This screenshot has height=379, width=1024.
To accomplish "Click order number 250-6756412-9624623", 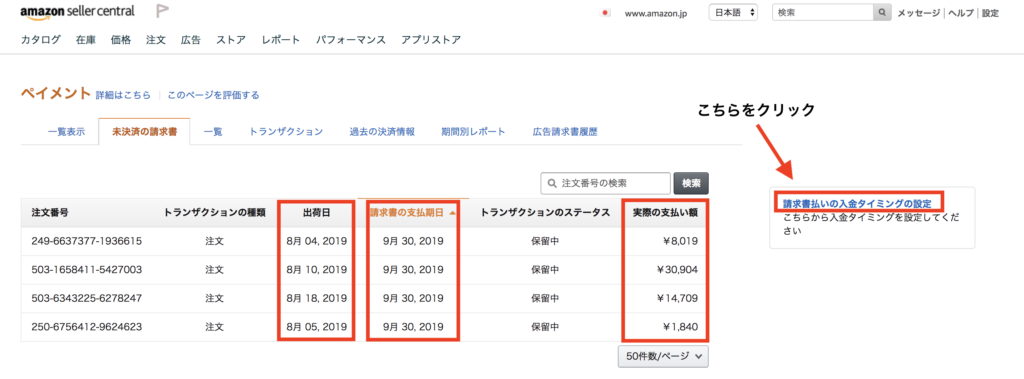I will pos(87,326).
